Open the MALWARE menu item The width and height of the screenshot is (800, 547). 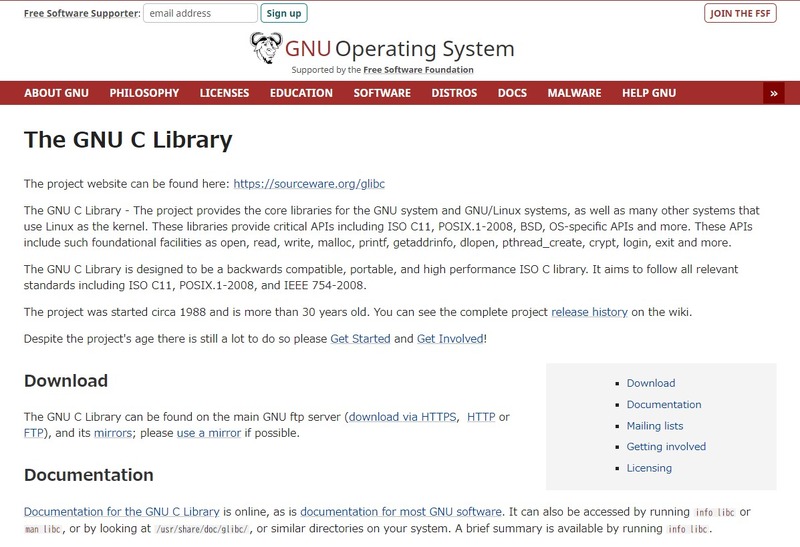tap(574, 93)
